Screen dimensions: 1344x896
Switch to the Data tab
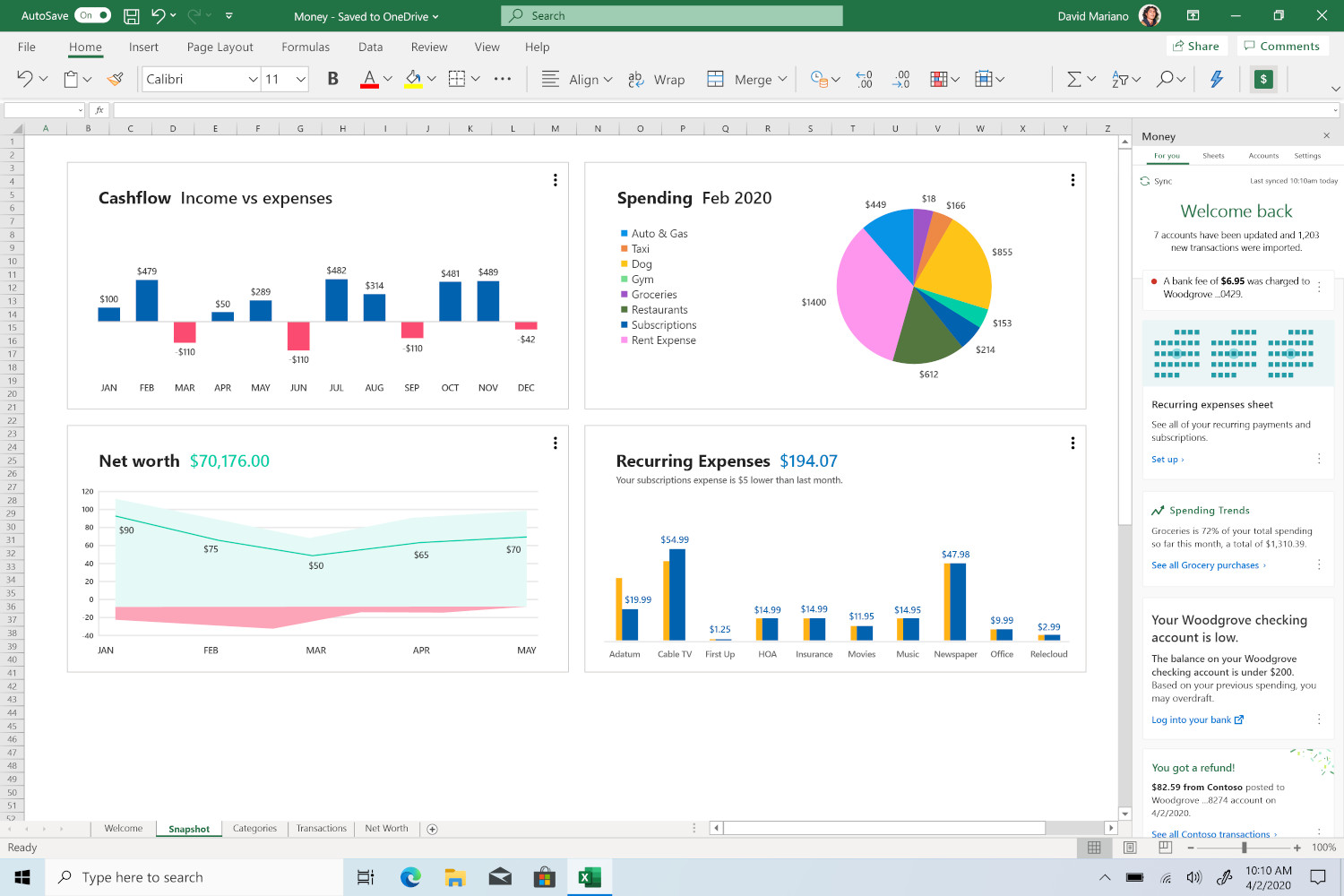point(370,47)
